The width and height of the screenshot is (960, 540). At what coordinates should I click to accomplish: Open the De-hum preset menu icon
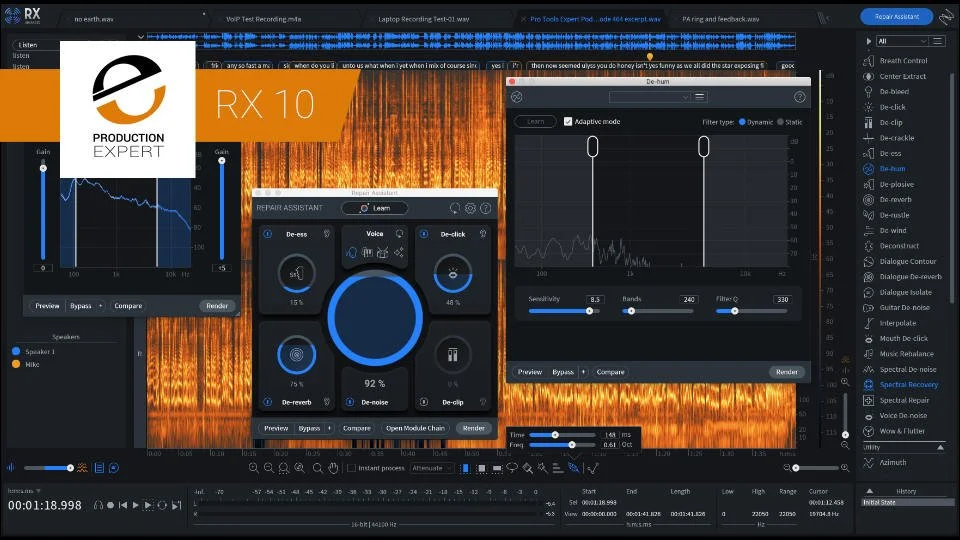click(x=700, y=97)
